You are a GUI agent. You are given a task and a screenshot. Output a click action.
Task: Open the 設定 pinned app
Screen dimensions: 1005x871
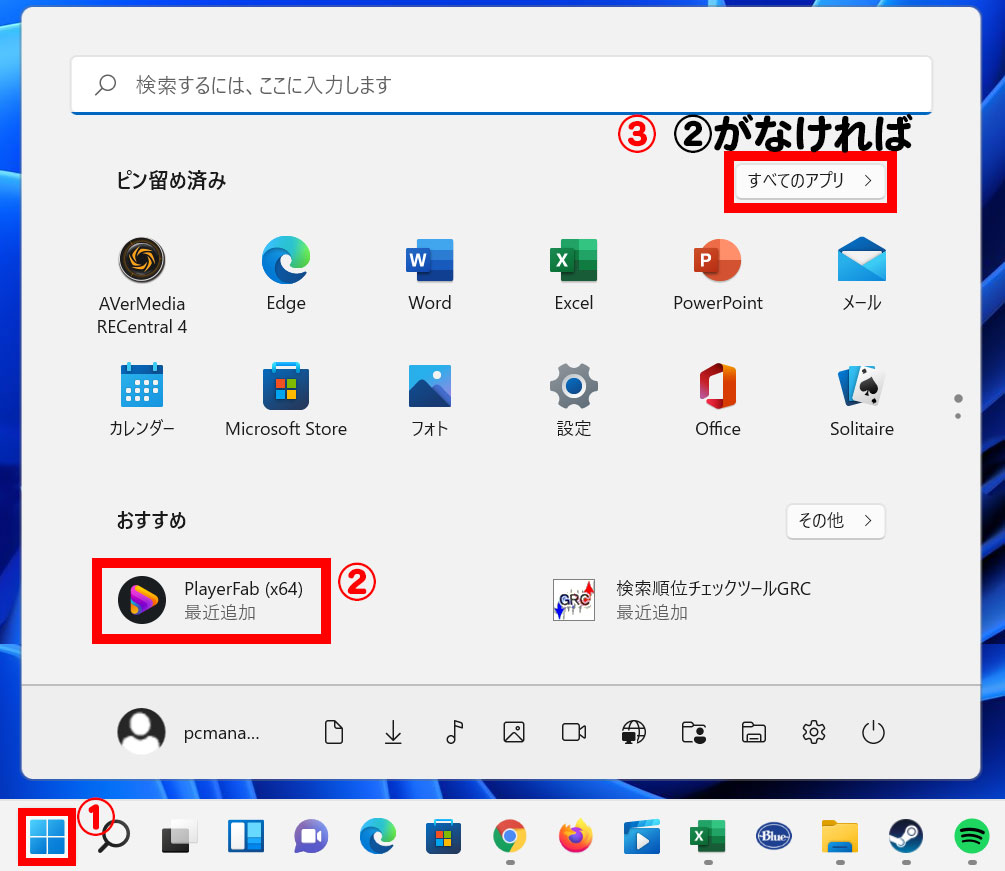point(574,400)
